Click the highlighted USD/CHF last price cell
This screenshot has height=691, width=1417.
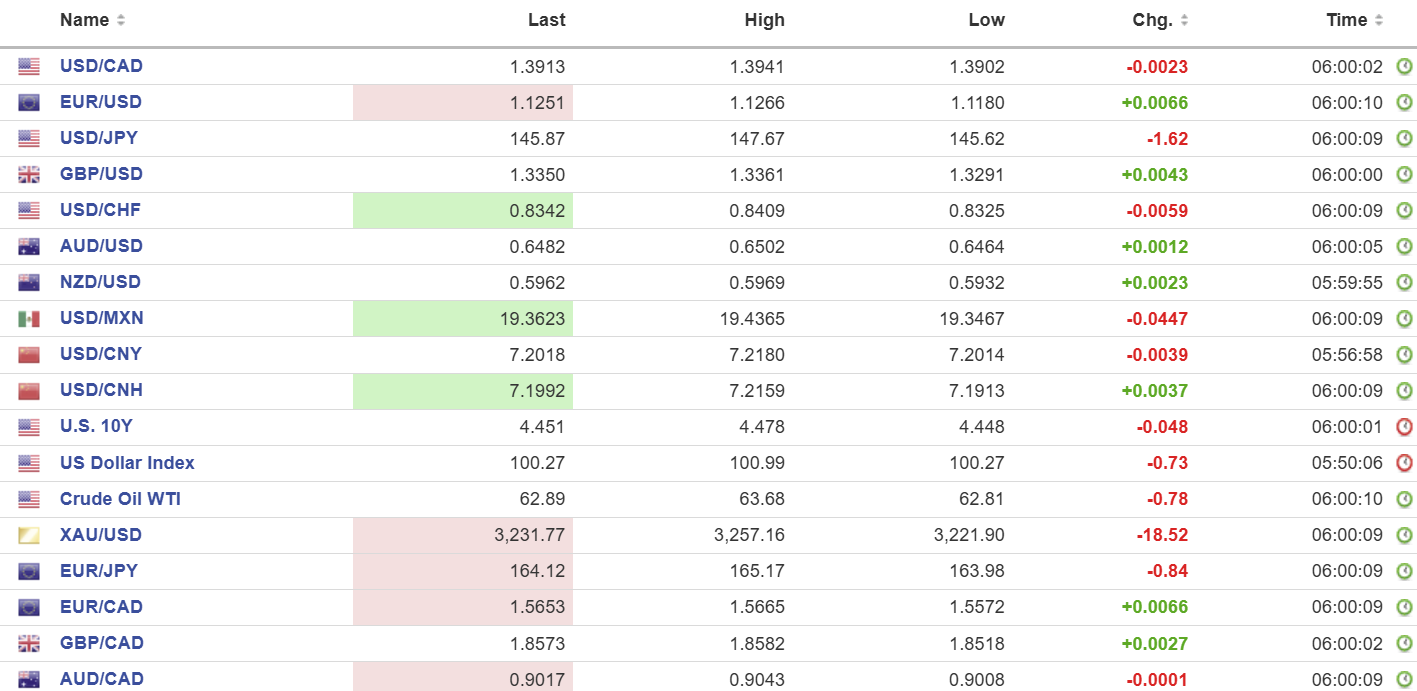[463, 211]
